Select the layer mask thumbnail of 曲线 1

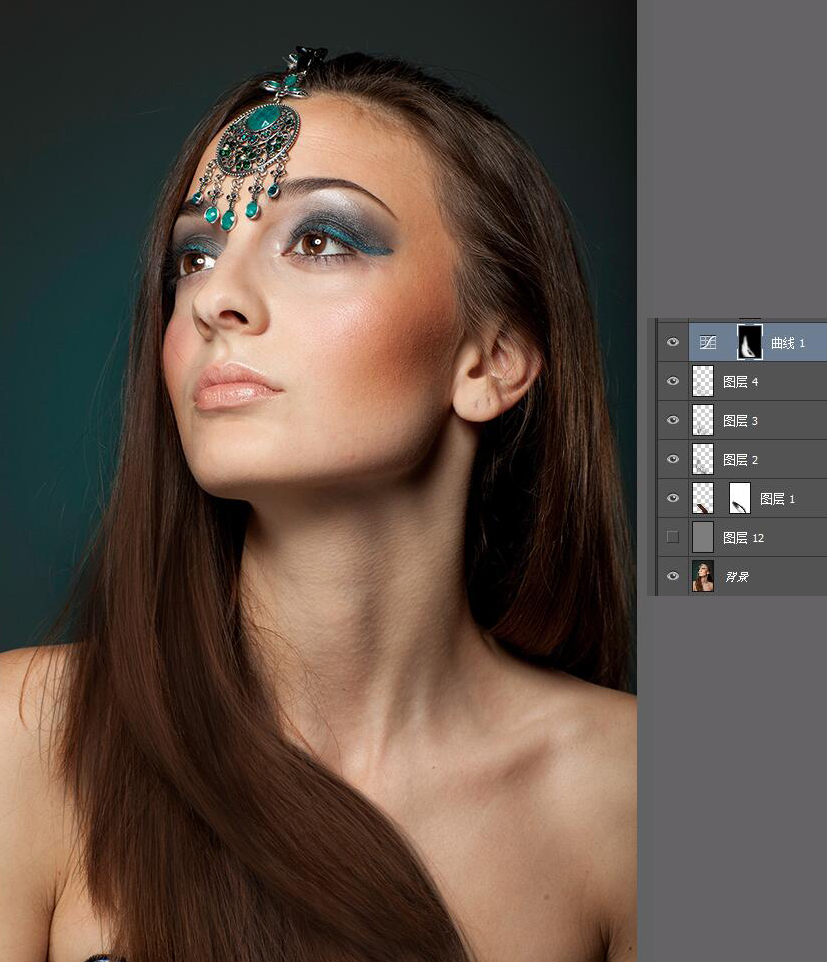749,342
